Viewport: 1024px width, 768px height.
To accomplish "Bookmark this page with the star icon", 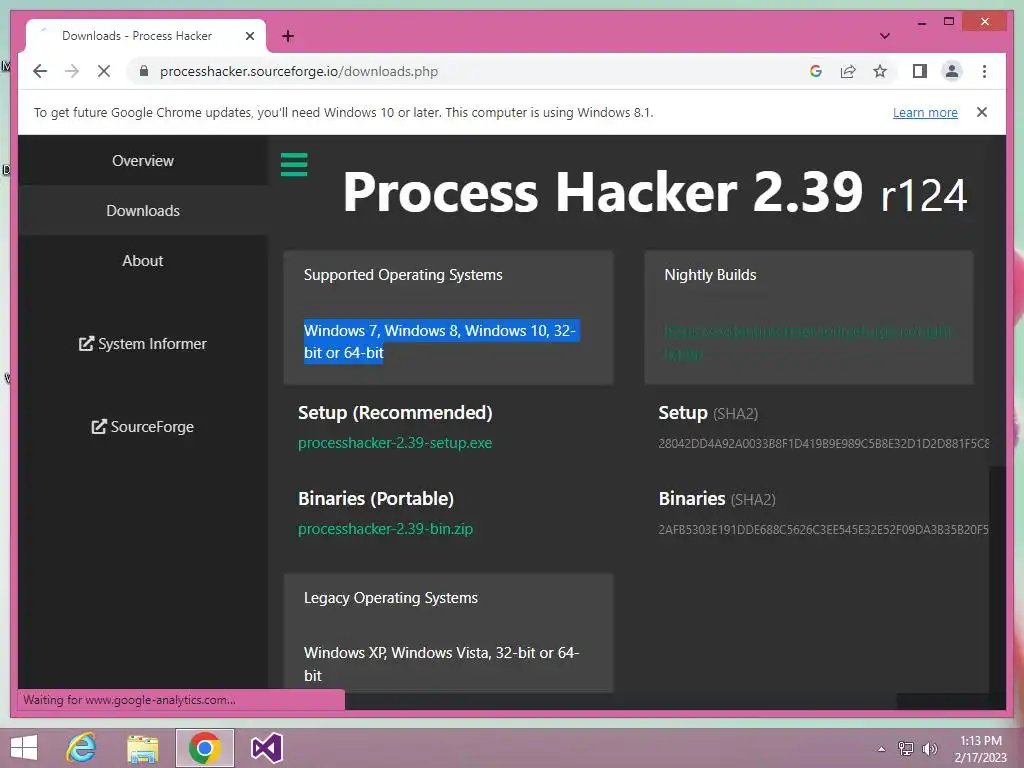I will [880, 71].
